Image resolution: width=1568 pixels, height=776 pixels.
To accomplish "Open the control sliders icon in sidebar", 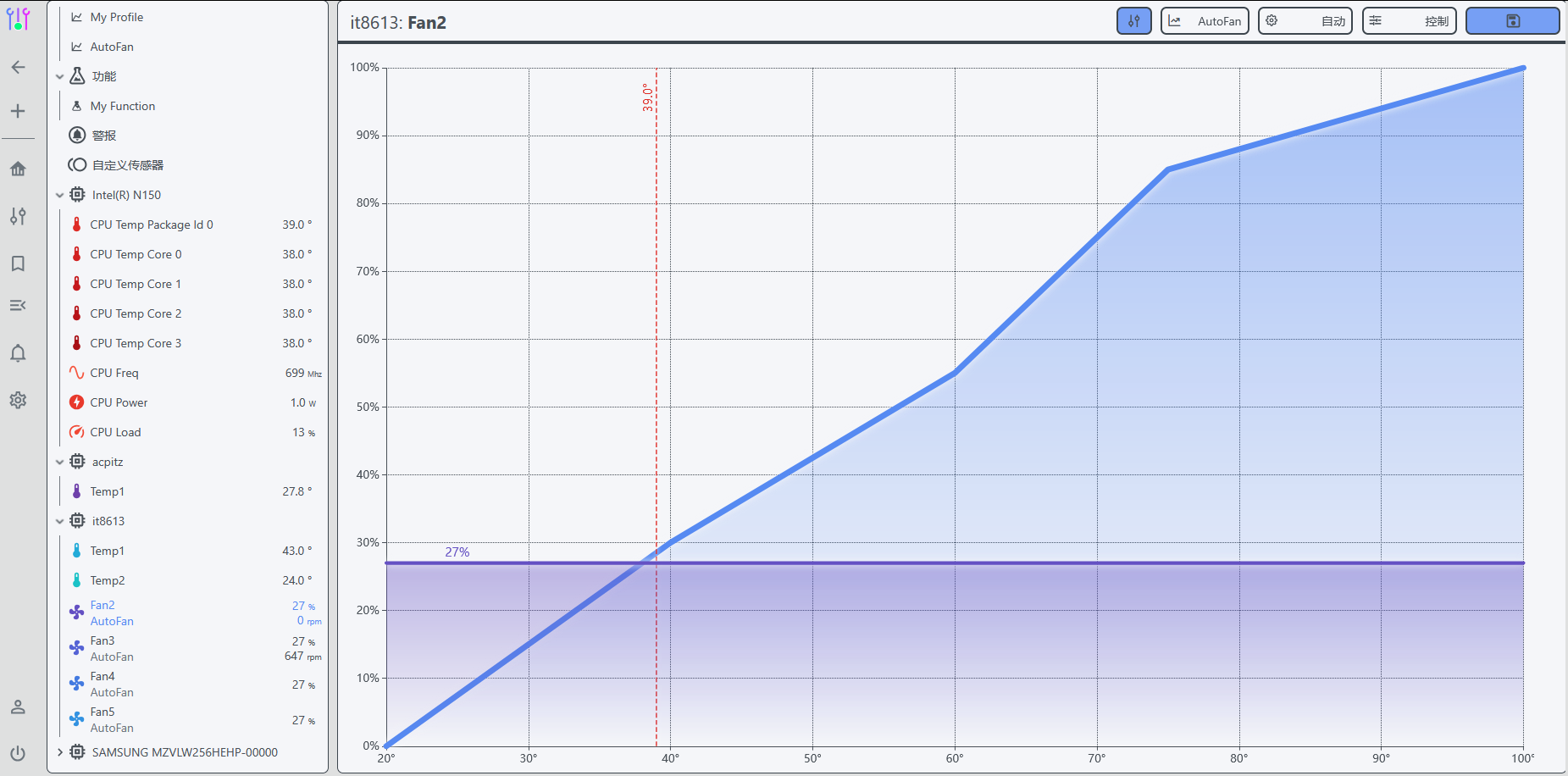I will (x=18, y=216).
